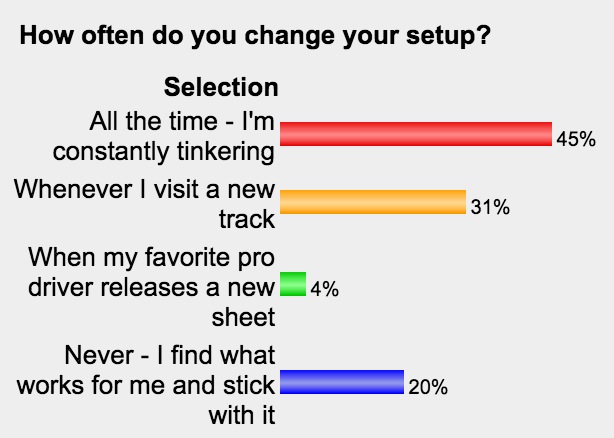The width and height of the screenshot is (614, 438).
Task: Select the 20% percentage label
Action: click(428, 387)
